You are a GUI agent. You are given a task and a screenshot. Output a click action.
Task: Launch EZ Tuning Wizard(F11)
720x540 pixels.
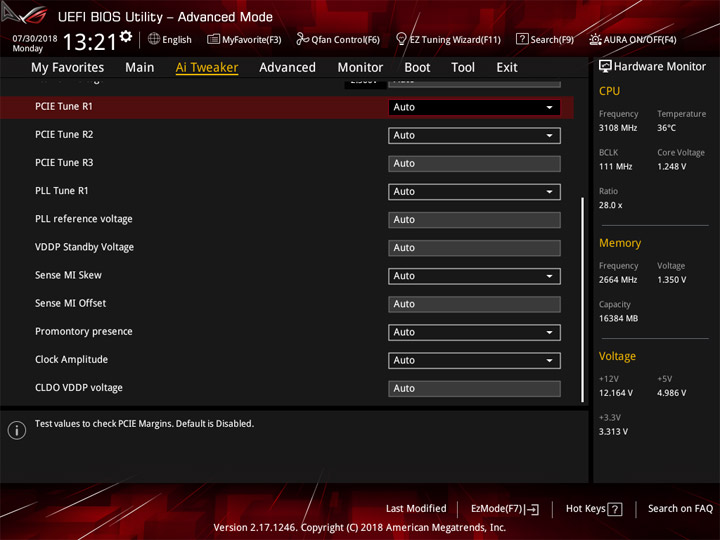448,39
